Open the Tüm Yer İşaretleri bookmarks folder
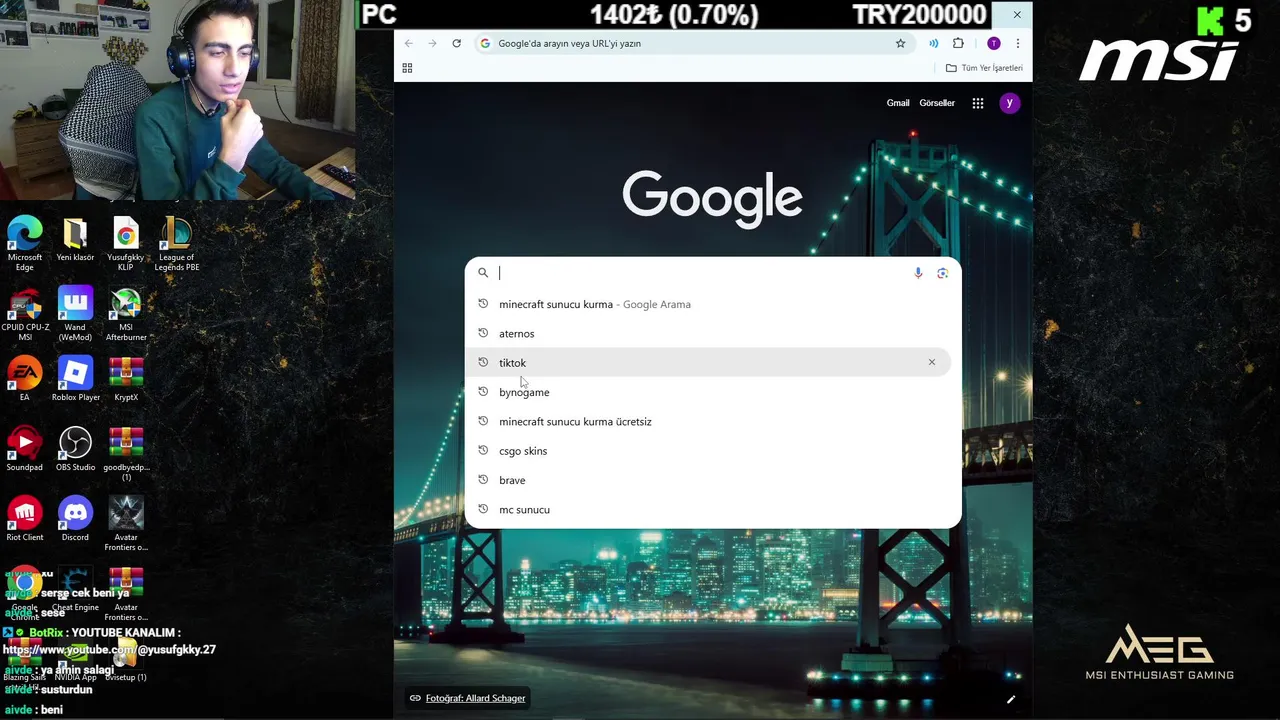This screenshot has width=1280, height=720. (x=984, y=68)
